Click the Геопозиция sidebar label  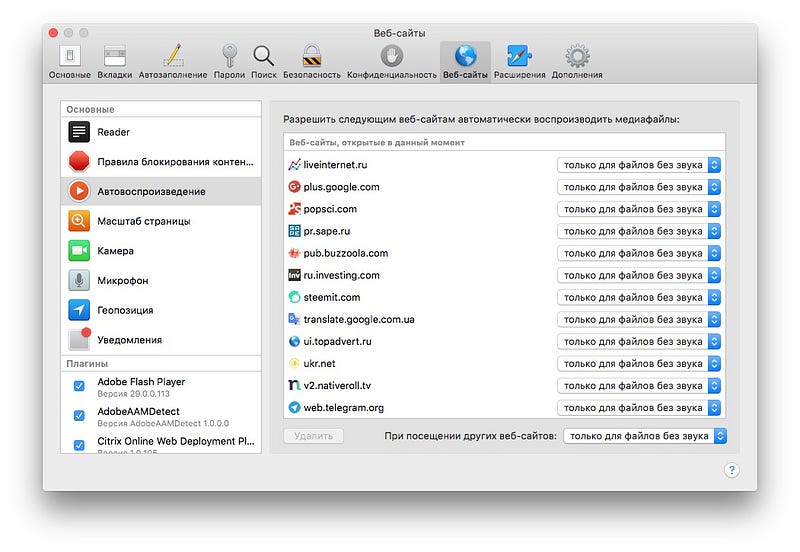(125, 310)
